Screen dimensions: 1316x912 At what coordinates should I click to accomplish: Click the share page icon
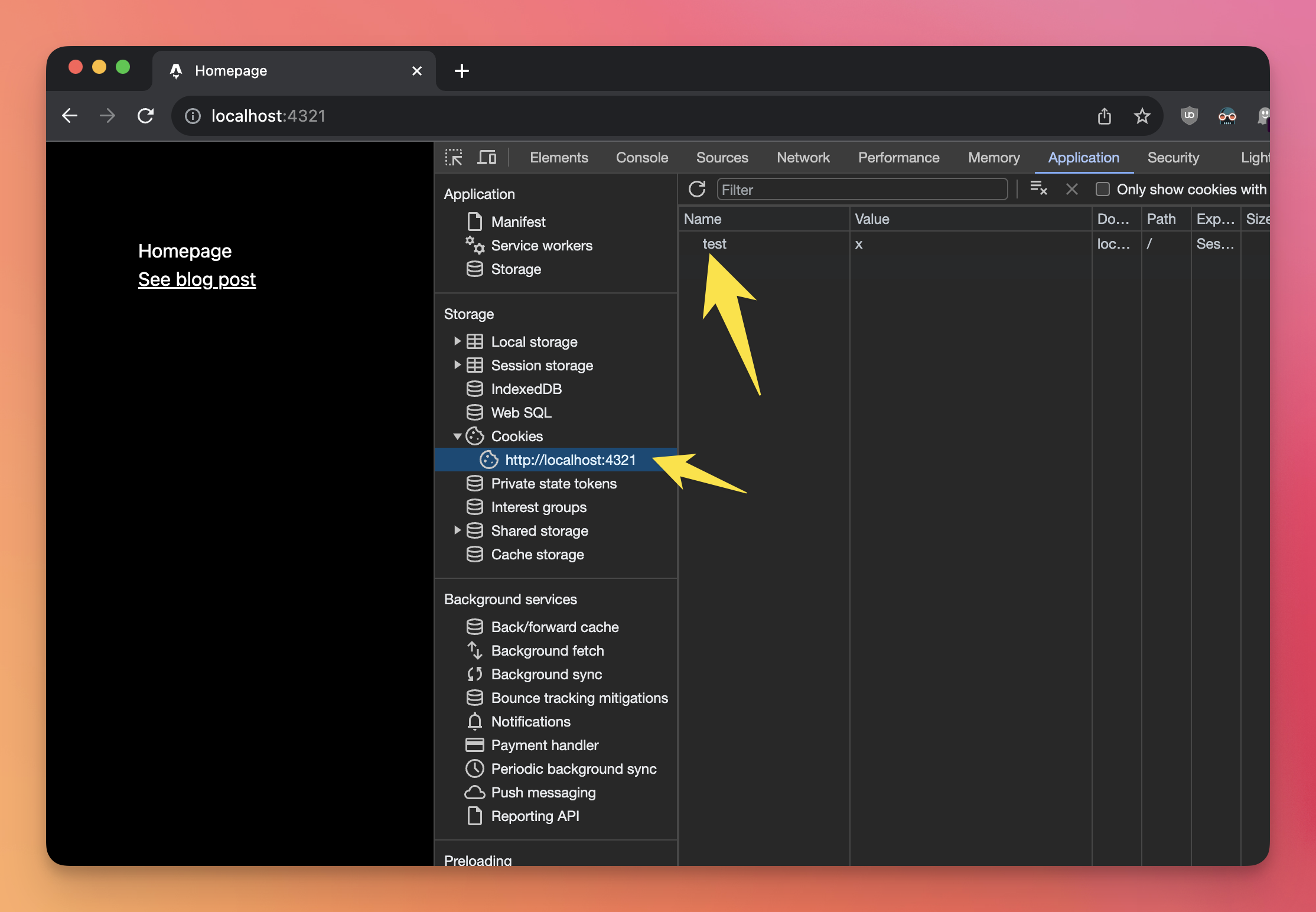pos(1104,116)
